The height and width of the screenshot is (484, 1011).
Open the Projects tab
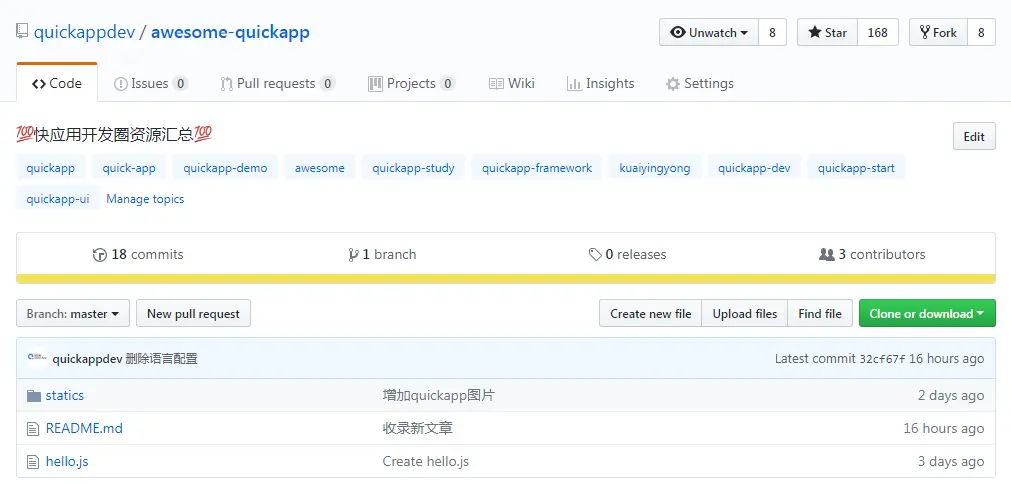(x=411, y=83)
